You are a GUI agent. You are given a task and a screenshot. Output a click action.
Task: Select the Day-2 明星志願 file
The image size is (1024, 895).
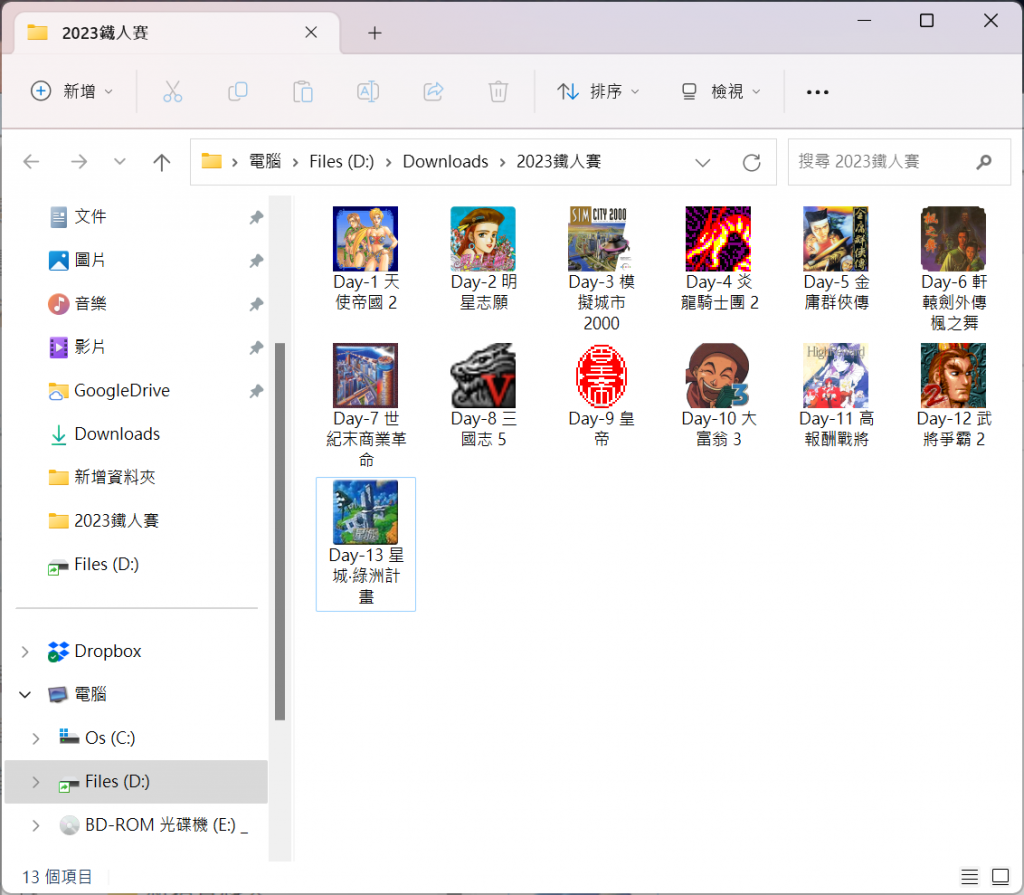pyautogui.click(x=483, y=259)
